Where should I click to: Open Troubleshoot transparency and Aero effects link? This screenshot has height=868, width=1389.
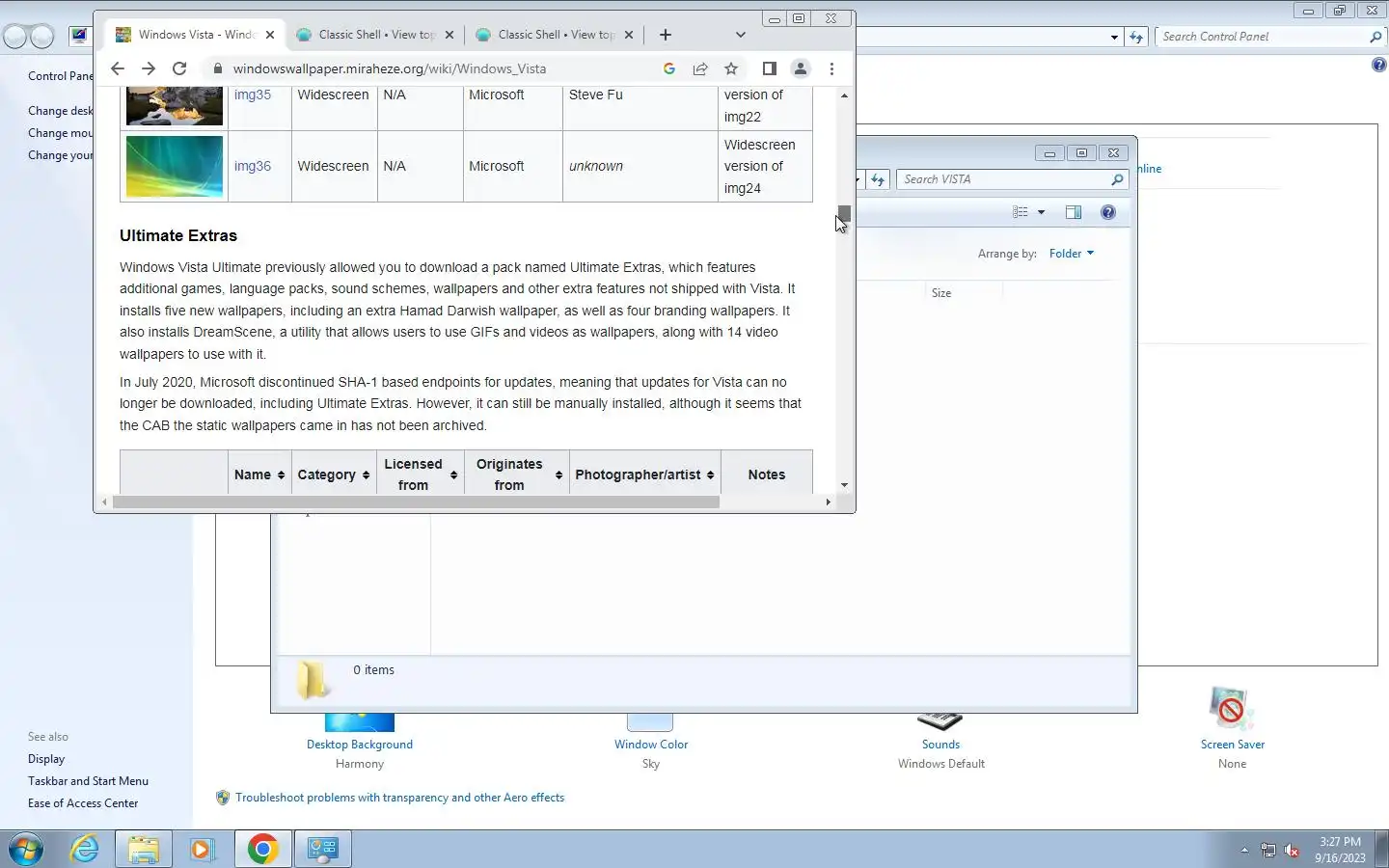coord(399,798)
